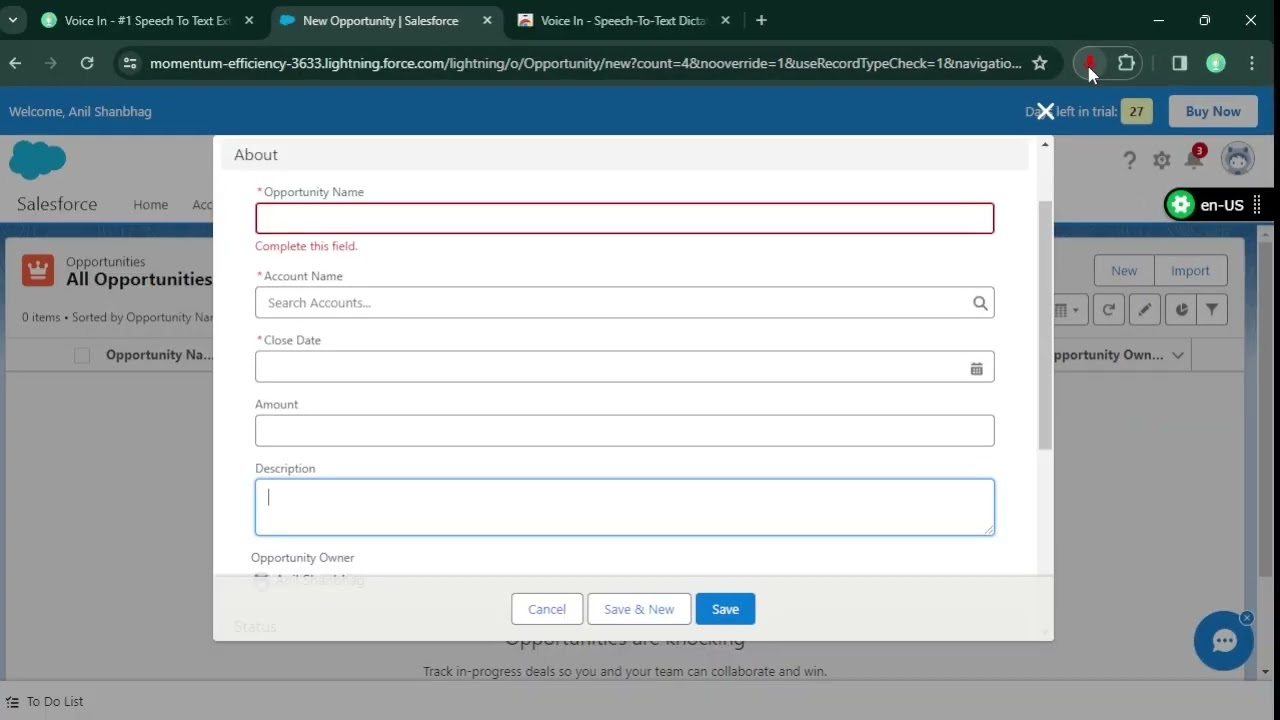Click Save & New button
The height and width of the screenshot is (720, 1280).
coord(639,609)
